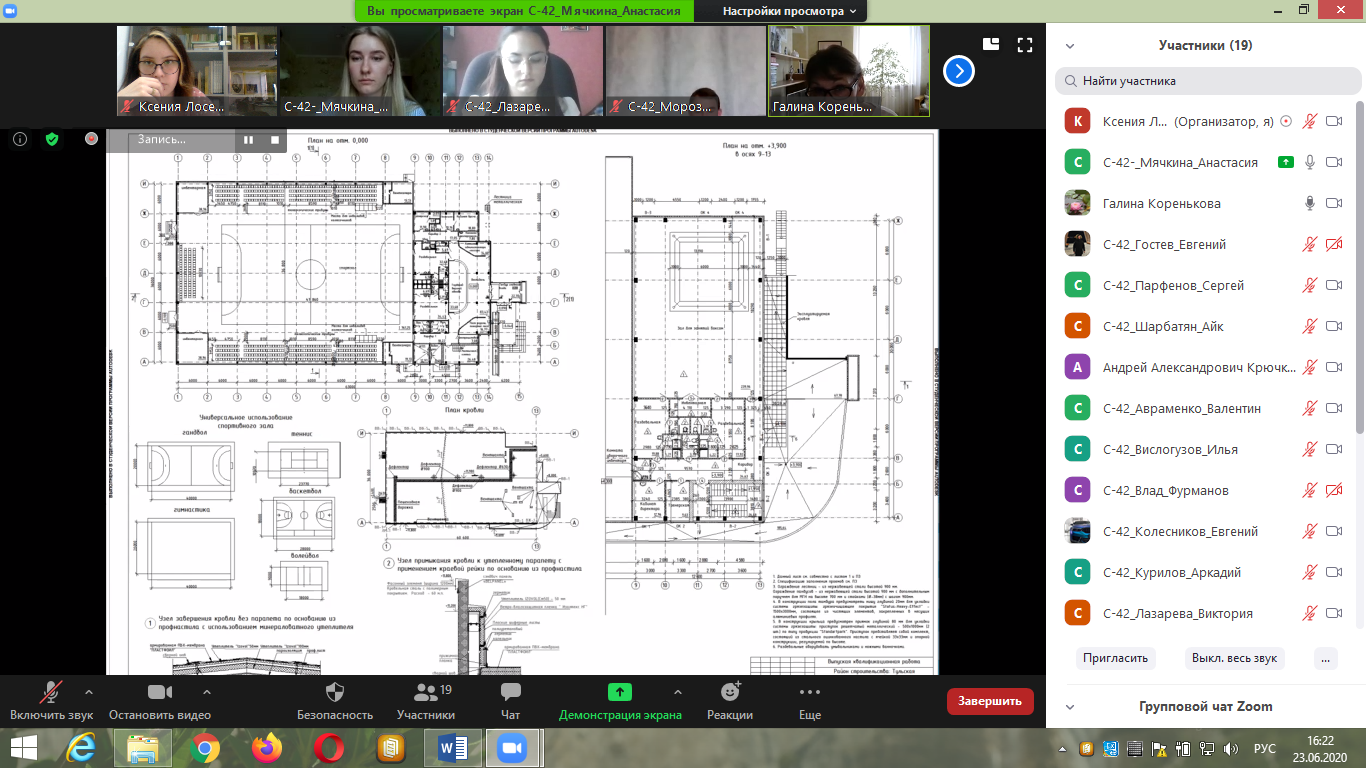1366x768 pixels.
Task: Open Реакции emoji menu
Action: (730, 701)
